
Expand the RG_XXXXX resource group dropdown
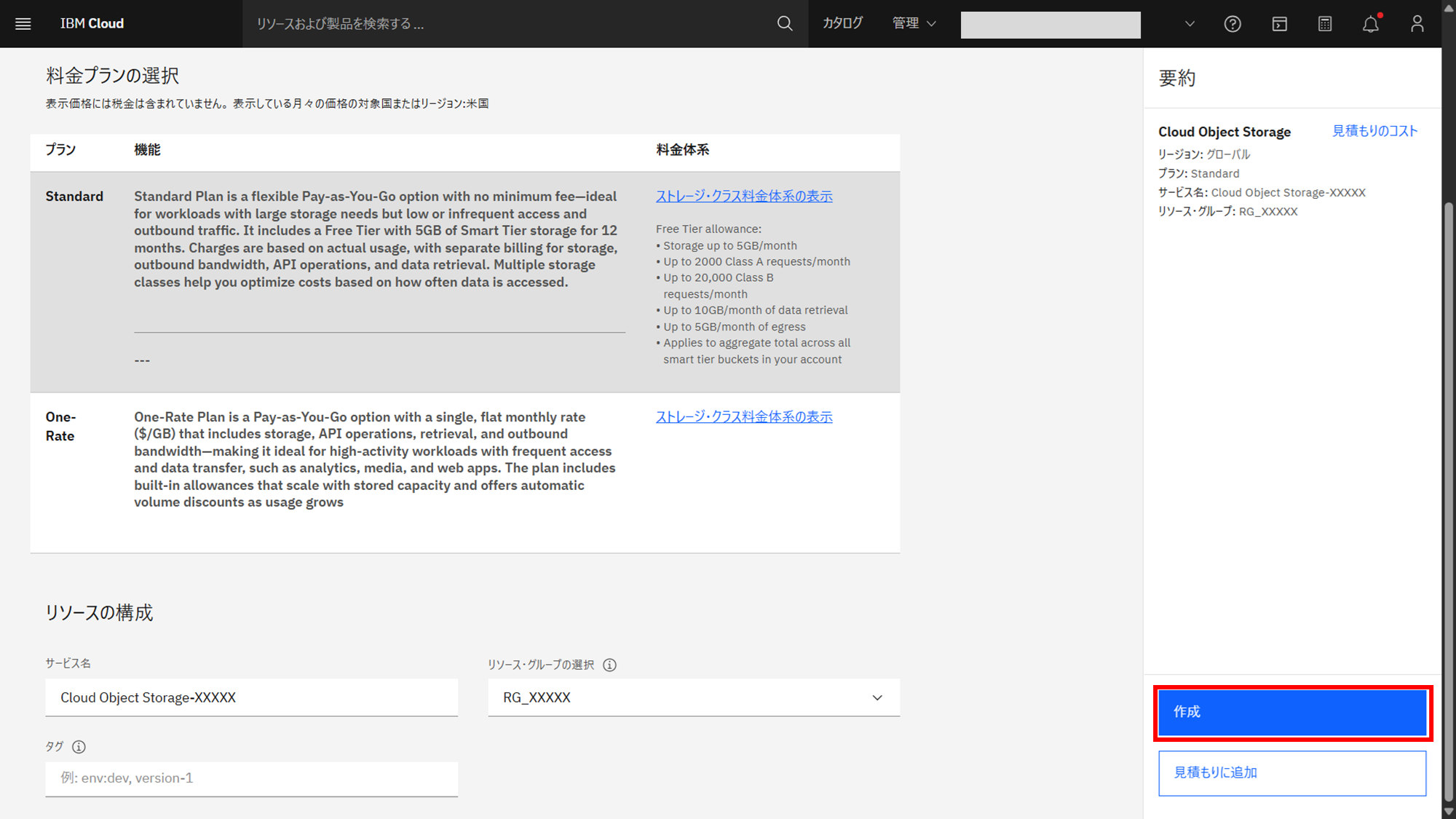point(694,697)
